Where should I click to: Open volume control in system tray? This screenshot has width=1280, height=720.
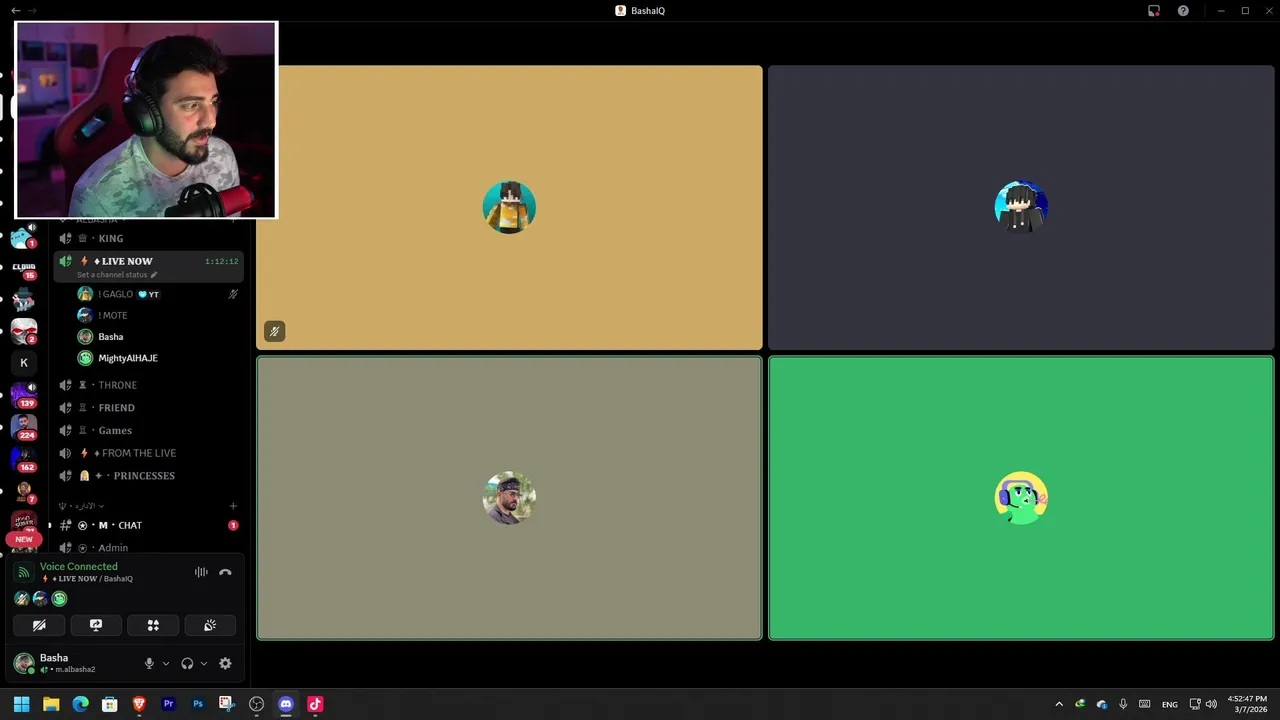point(1211,704)
